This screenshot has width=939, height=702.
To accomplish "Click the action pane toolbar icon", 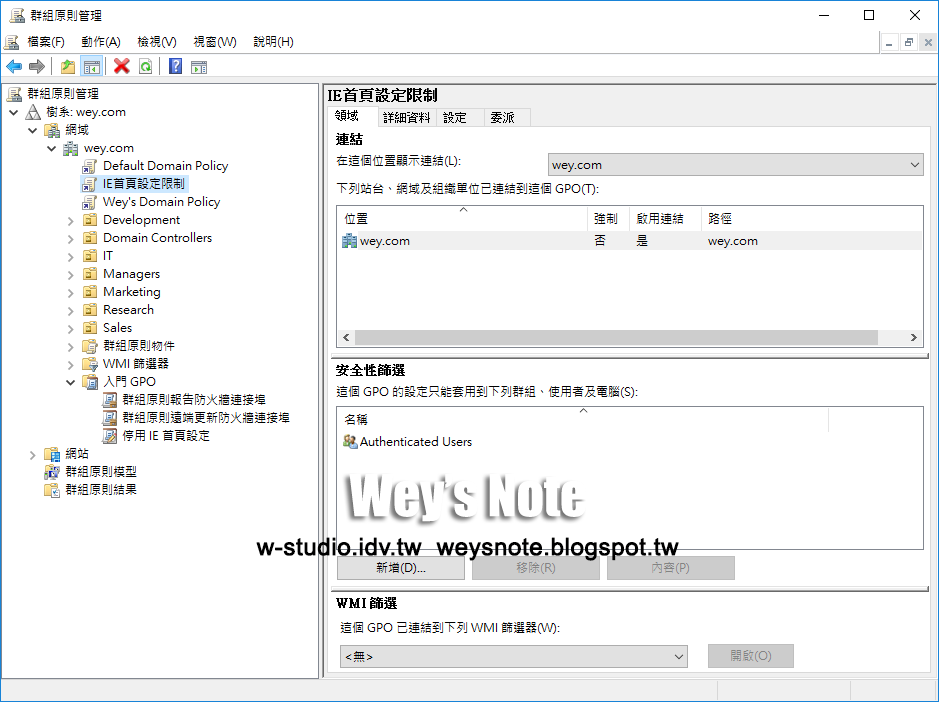I will point(199,67).
